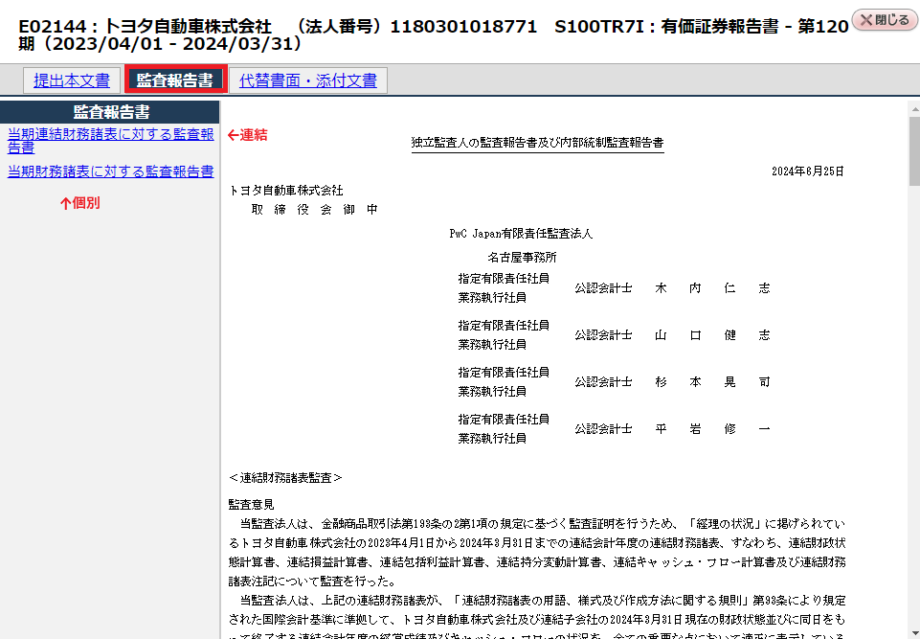Click the X icon inside the 閉じる button
The width and height of the screenshot is (920, 639).
point(866,19)
